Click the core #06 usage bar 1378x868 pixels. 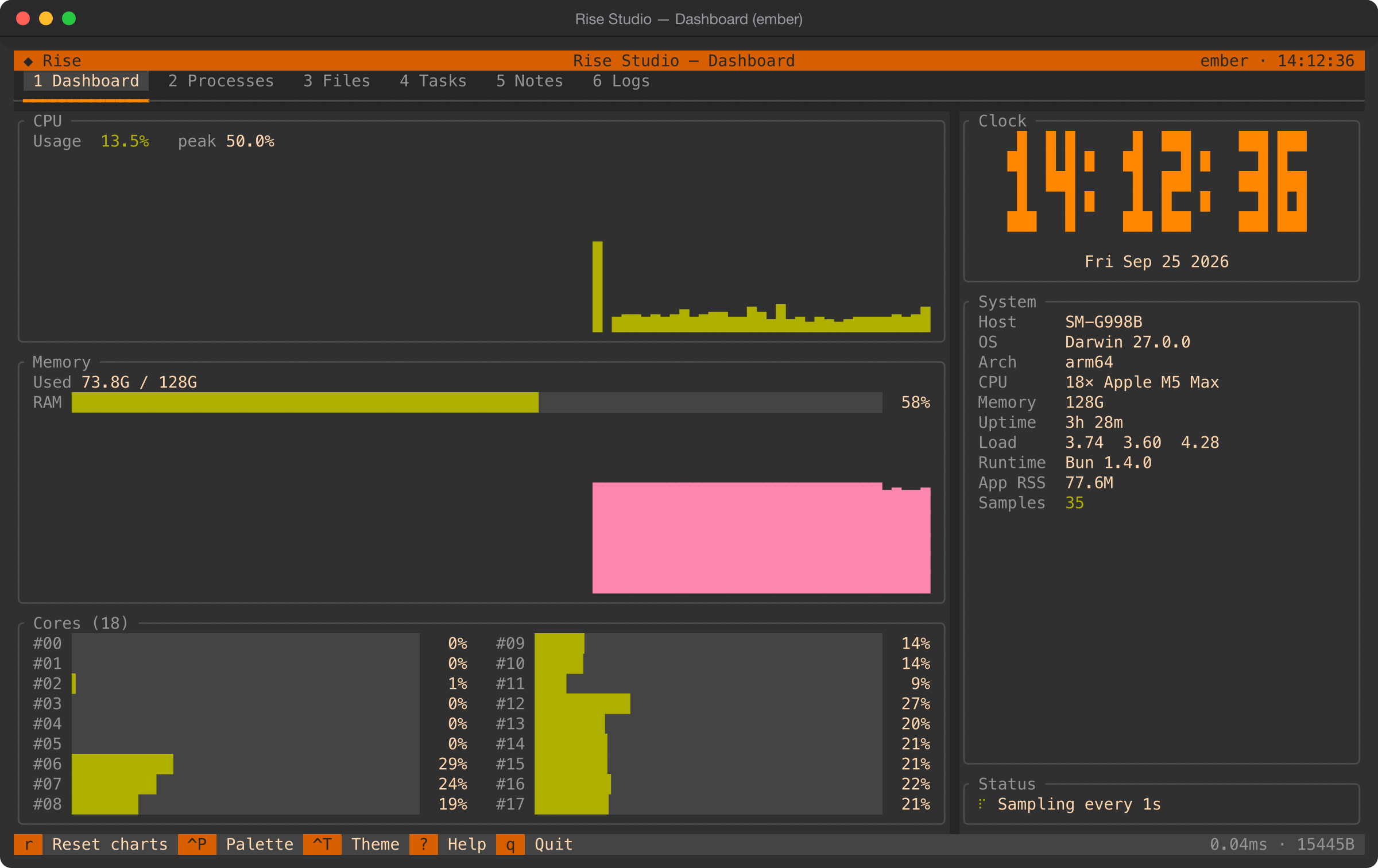tap(245, 764)
